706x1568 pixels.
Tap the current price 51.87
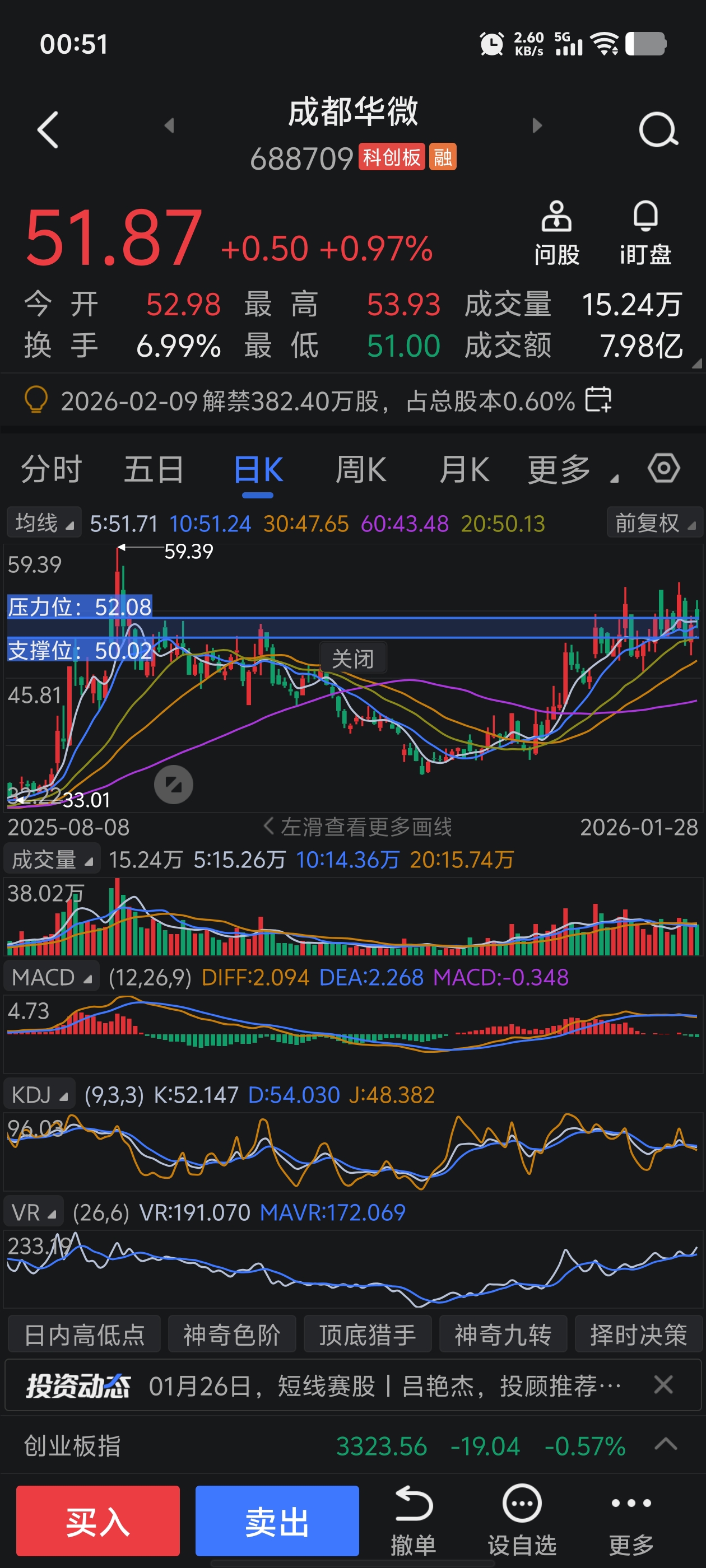click(113, 237)
